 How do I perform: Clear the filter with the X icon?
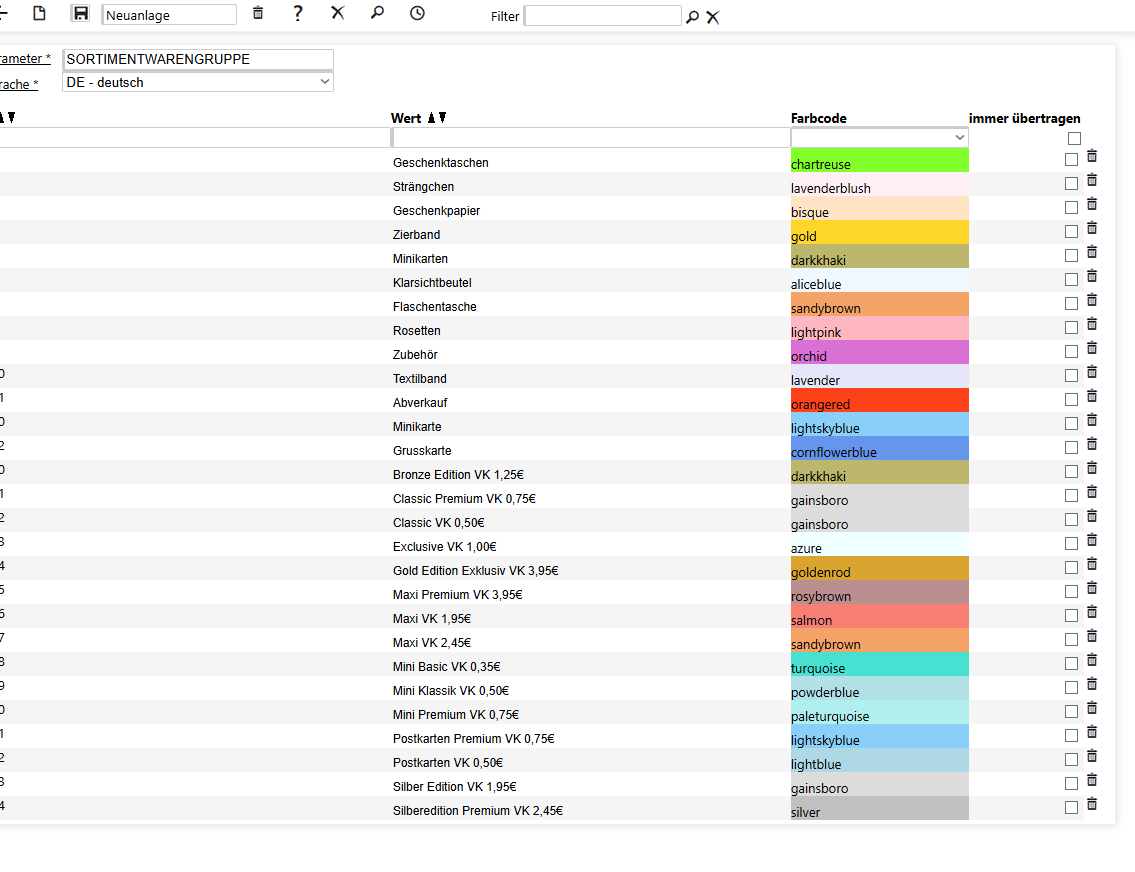point(713,17)
